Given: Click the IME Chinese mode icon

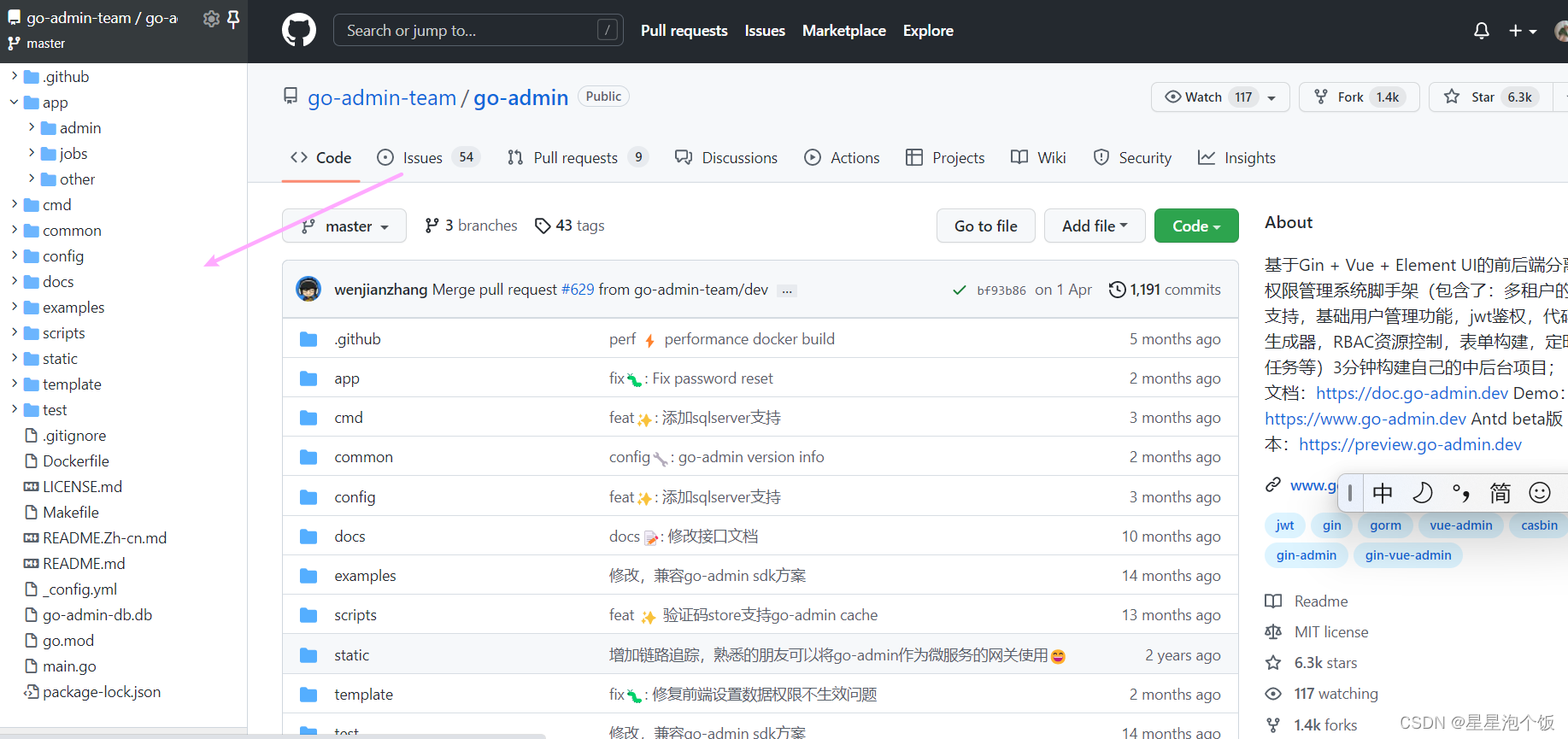Looking at the screenshot, I should [1383, 493].
